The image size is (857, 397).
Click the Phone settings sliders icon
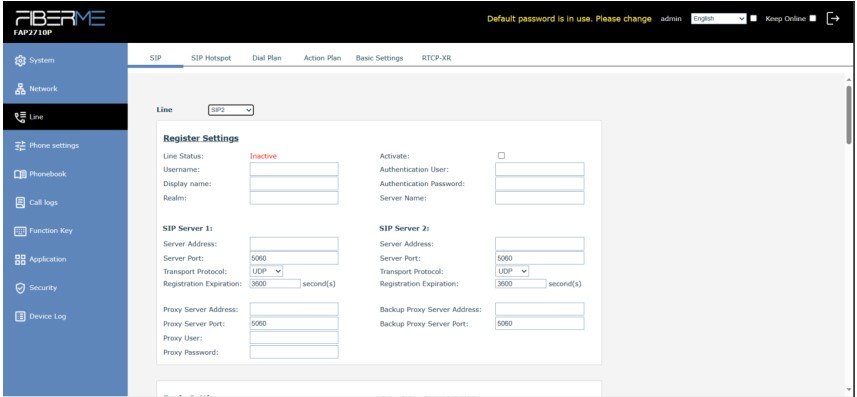pyautogui.click(x=20, y=145)
